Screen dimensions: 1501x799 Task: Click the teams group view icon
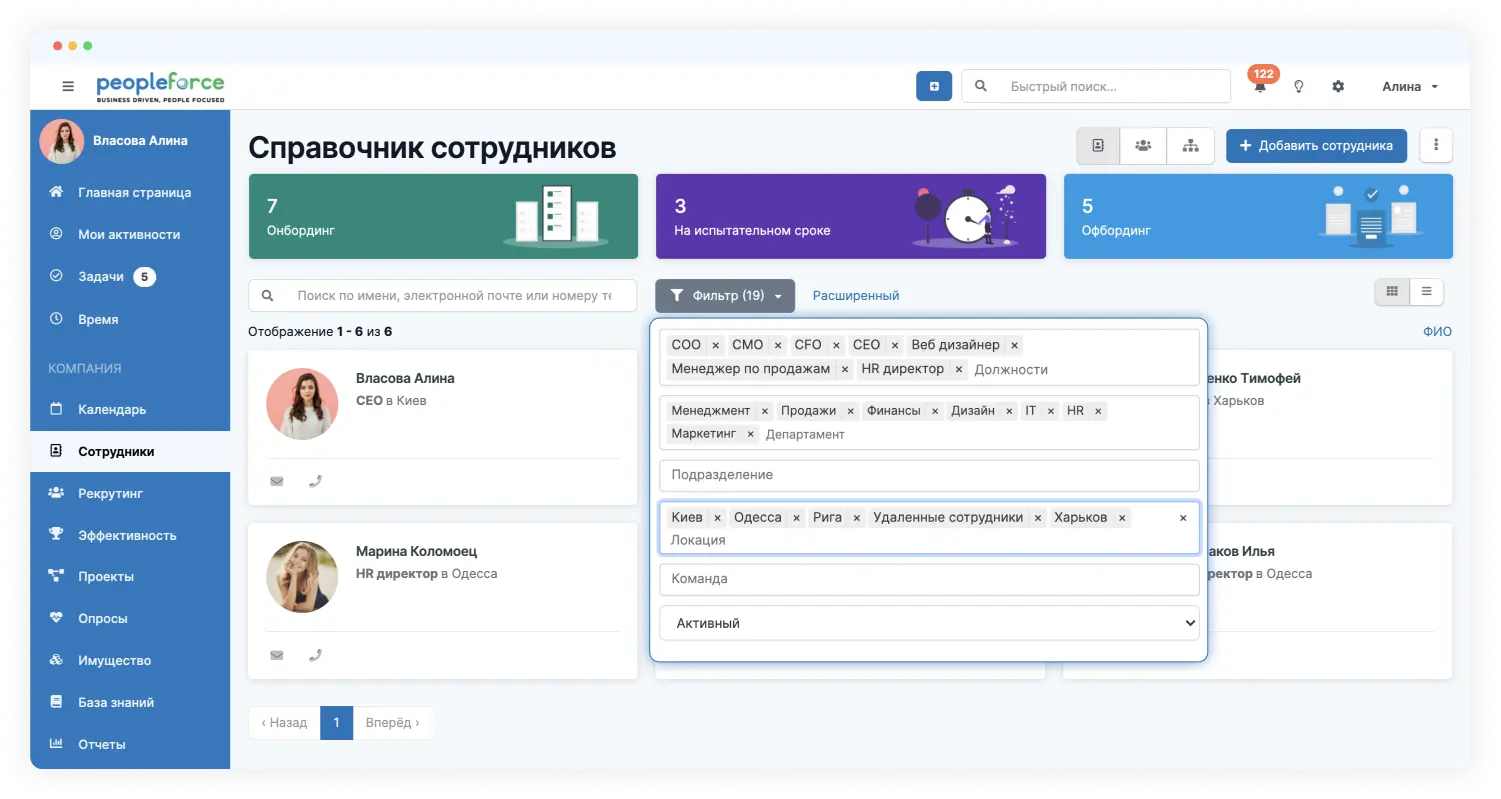pyautogui.click(x=1143, y=146)
